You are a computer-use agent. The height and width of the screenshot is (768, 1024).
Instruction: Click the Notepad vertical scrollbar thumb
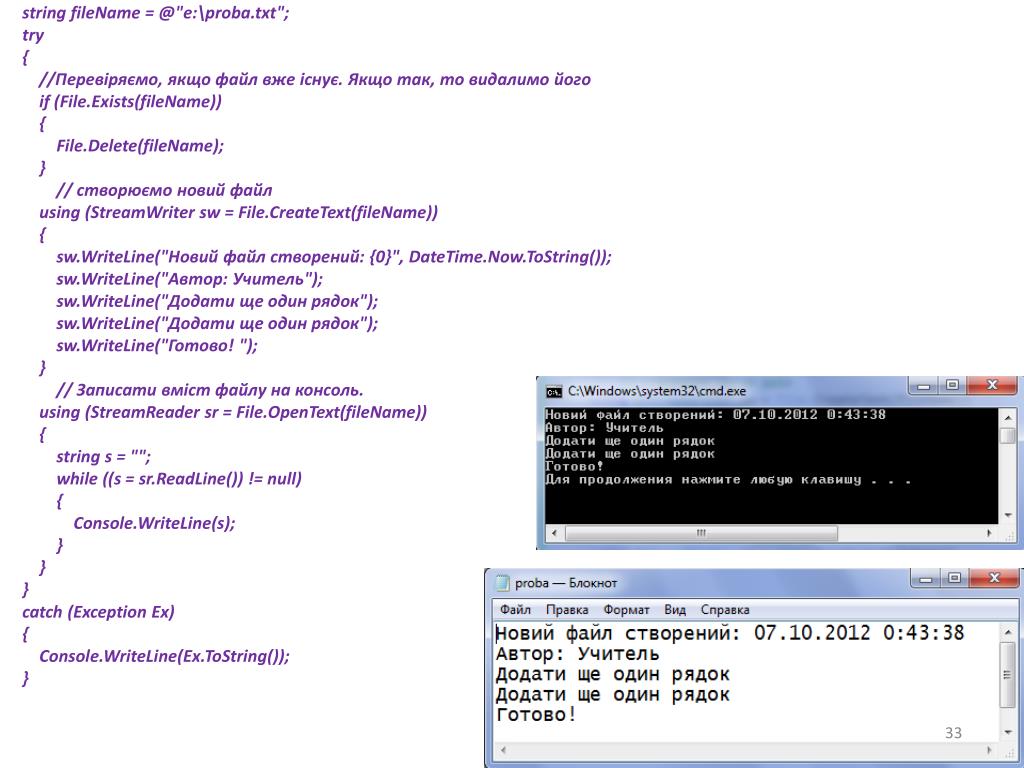1008,675
